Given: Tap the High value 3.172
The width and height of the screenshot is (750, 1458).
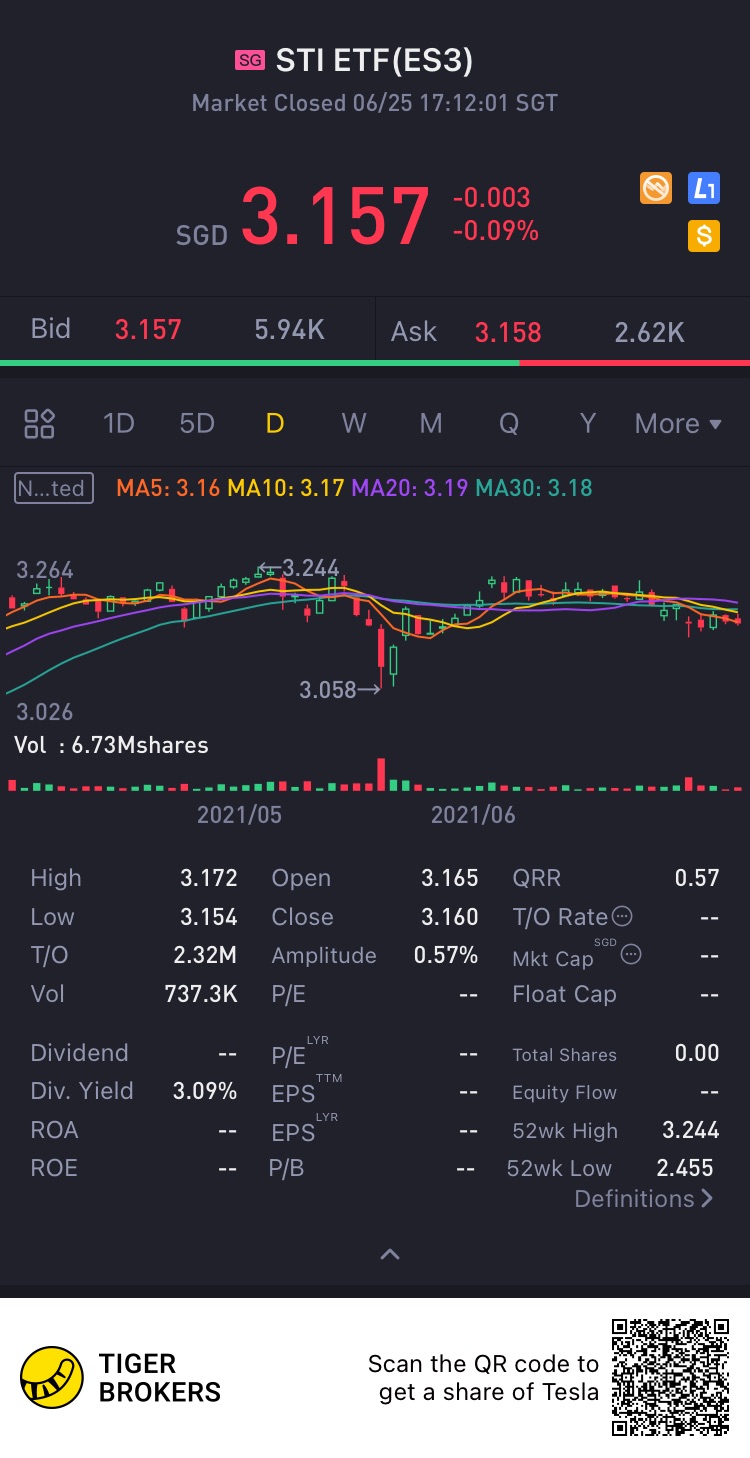Looking at the screenshot, I should [x=209, y=878].
